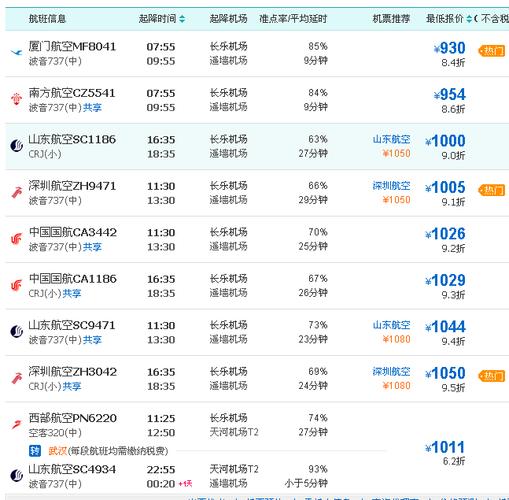Click flight name 深圳航空ZH3042
509x500 pixels.
click(x=73, y=372)
